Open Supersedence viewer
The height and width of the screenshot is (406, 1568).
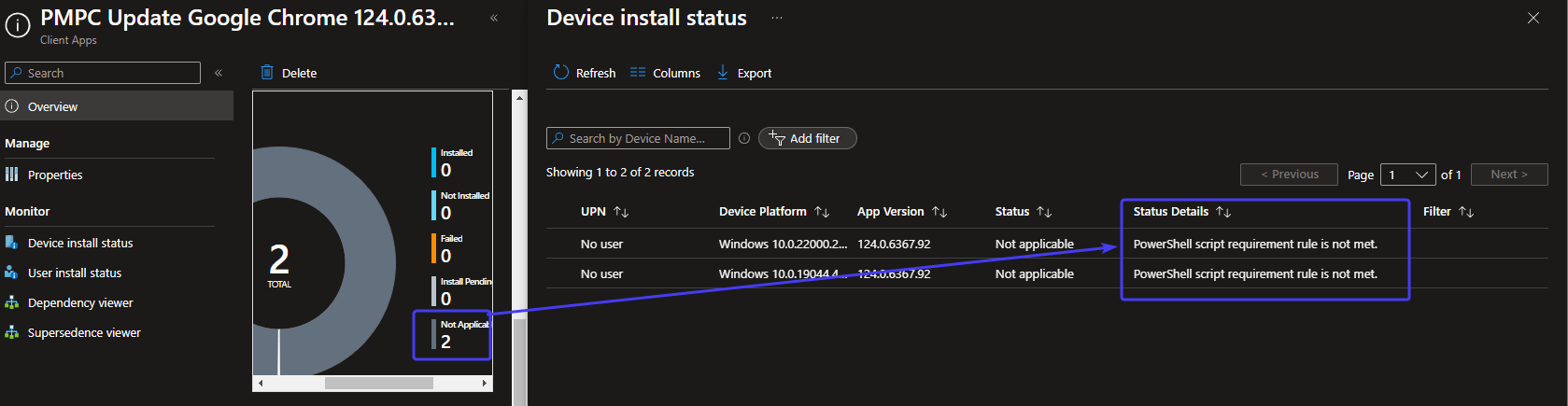point(84,332)
